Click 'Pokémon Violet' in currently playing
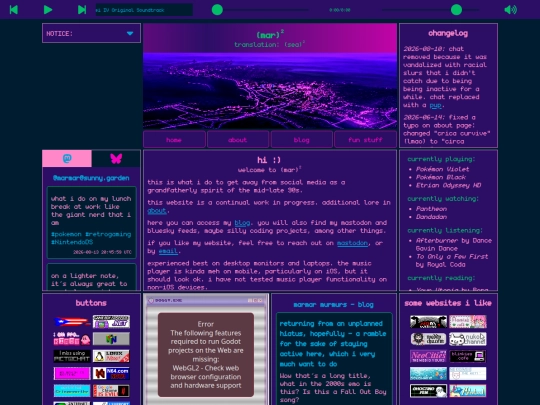This screenshot has width=540, height=405. (x=442, y=169)
